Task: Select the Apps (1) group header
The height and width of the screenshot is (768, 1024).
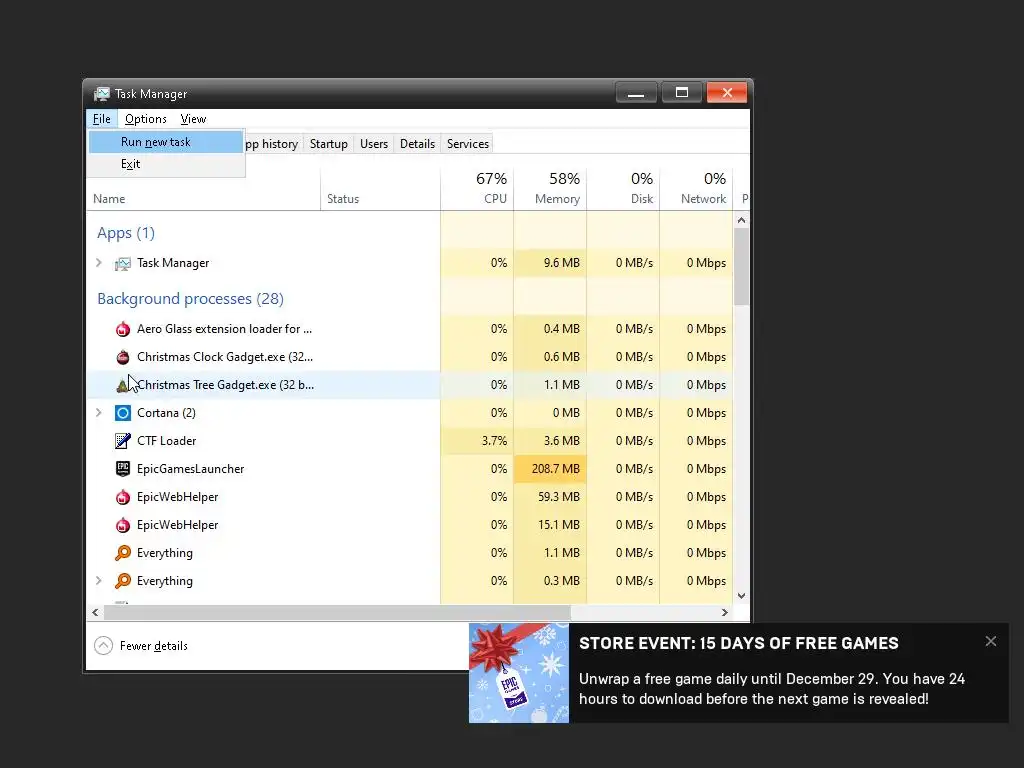Action: click(x=126, y=233)
